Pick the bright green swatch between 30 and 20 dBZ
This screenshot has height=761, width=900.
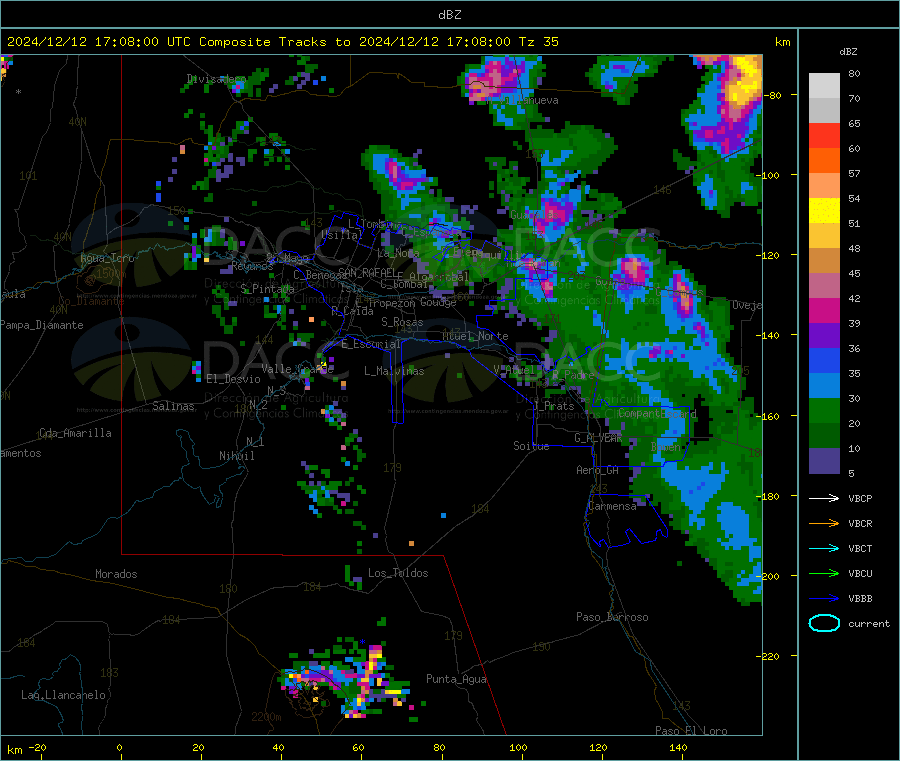[x=824, y=411]
